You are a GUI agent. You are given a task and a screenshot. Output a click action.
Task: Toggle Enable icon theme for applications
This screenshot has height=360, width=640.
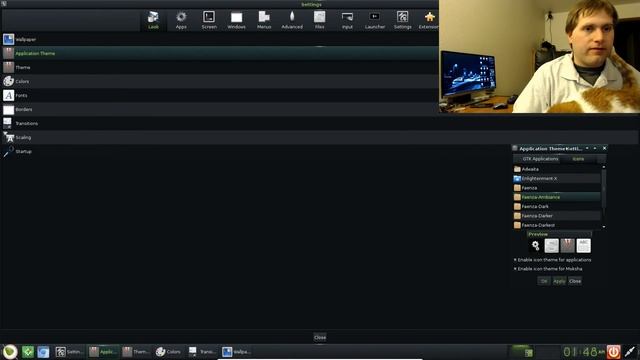tap(552, 260)
